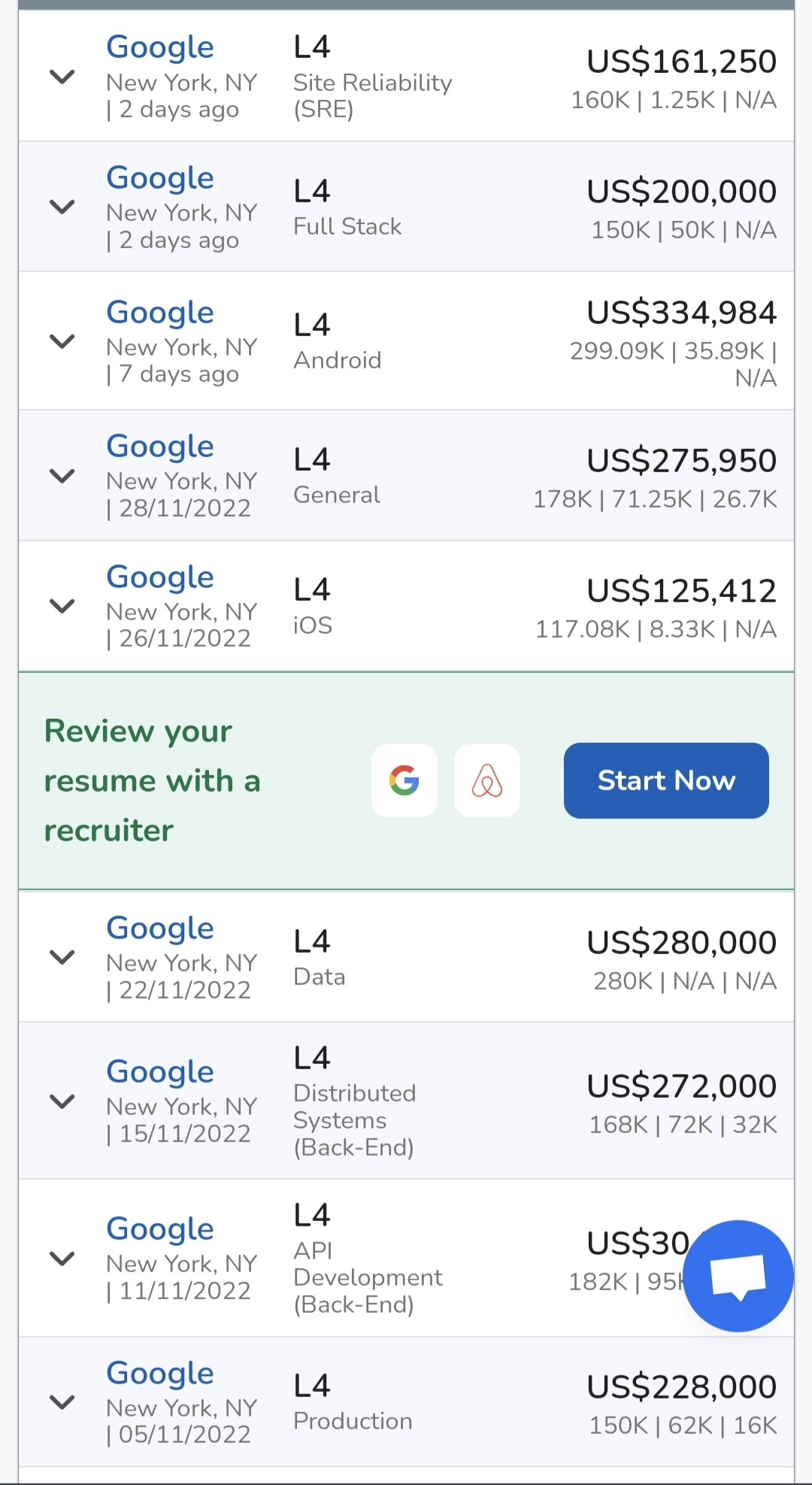The width and height of the screenshot is (812, 1485).
Task: Expand the iOS salary row
Action: coord(62,605)
